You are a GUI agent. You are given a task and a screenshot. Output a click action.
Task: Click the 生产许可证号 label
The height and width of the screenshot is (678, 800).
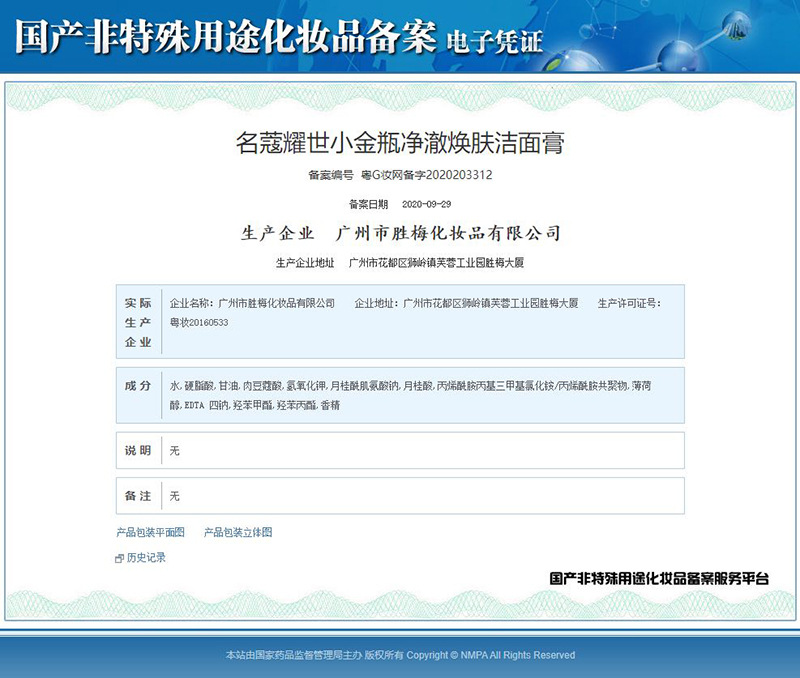tap(629, 303)
